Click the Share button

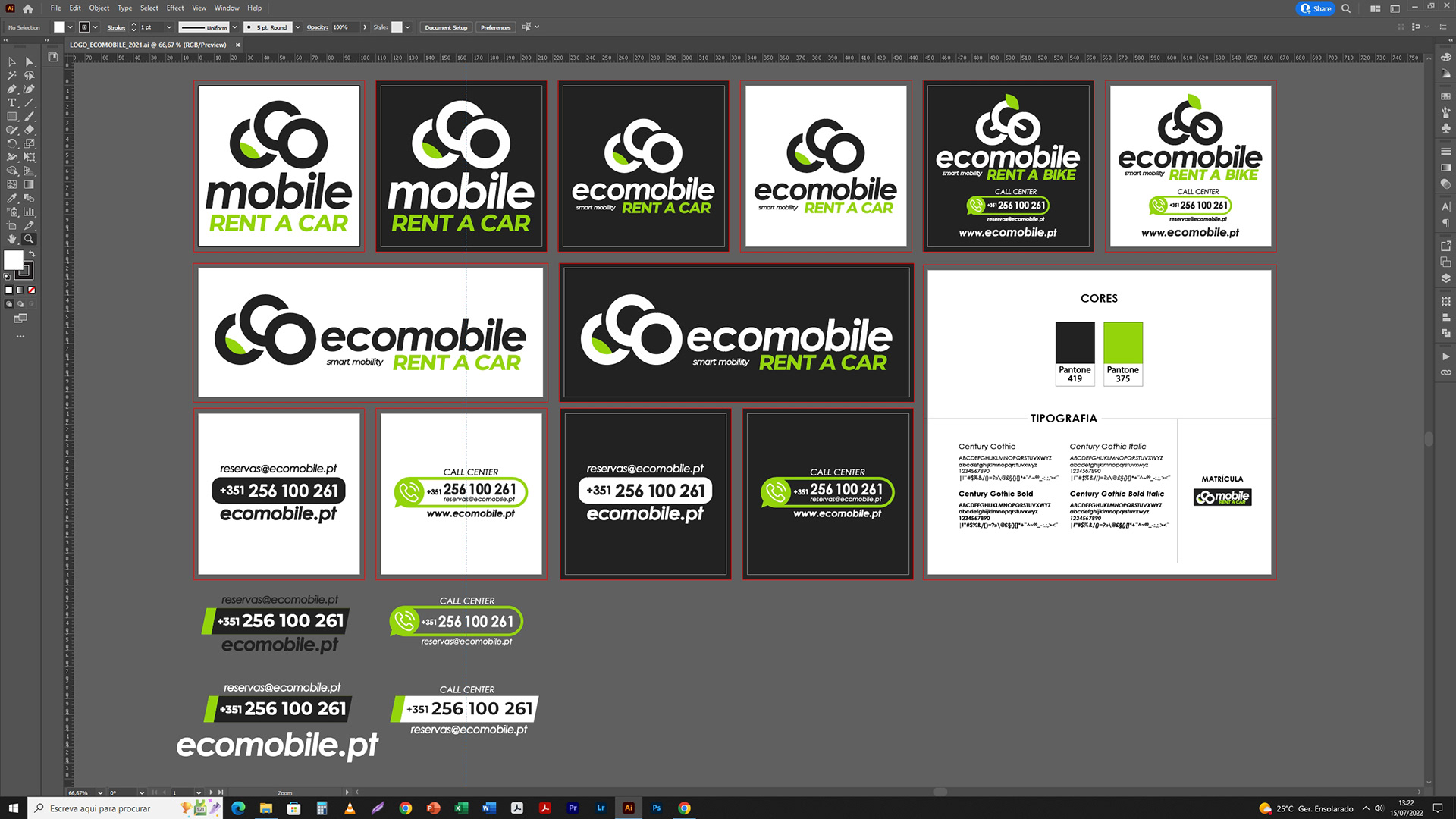(1316, 8)
